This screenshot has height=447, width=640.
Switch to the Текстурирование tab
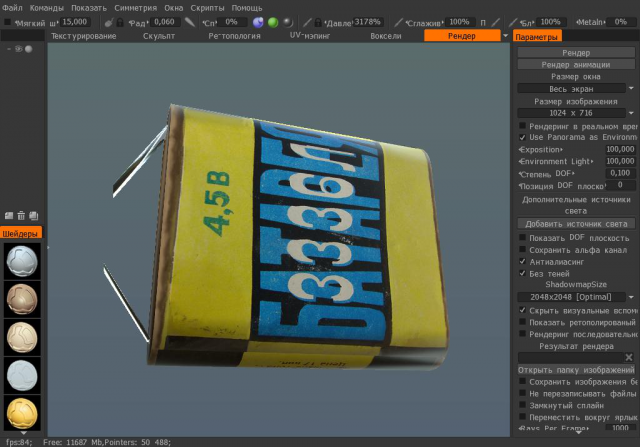(x=84, y=36)
